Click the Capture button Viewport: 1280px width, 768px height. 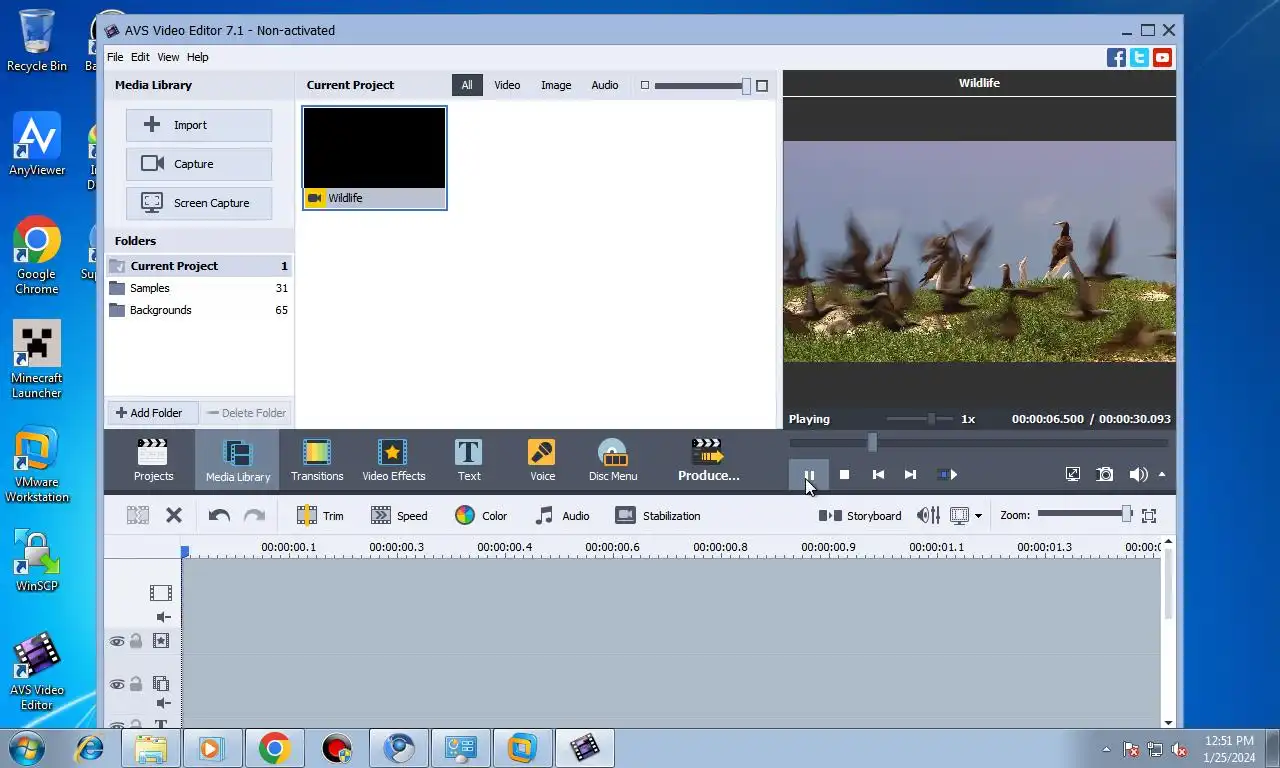[199, 164]
